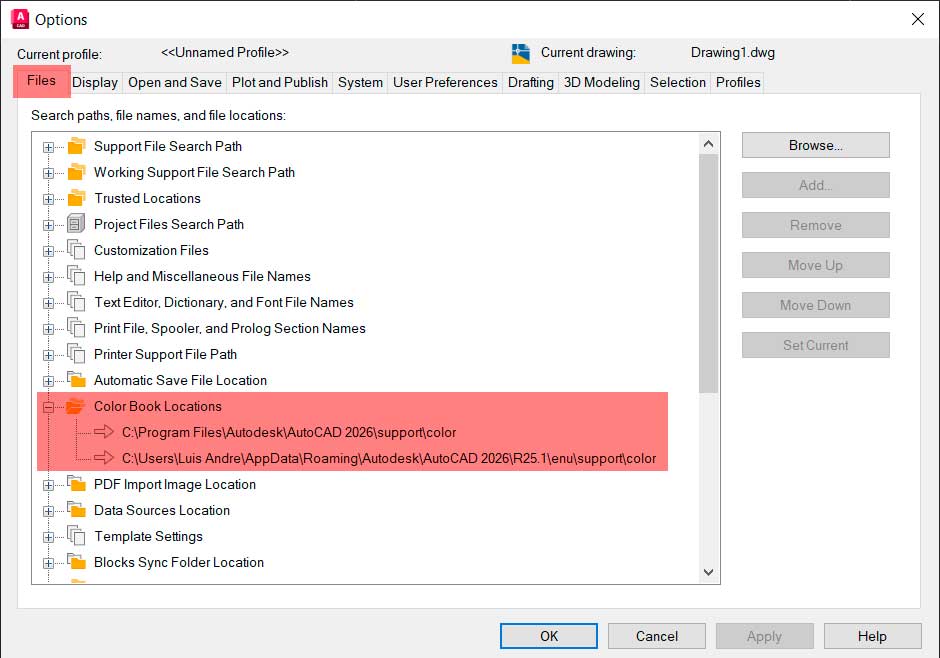Click the AutoCAD logo in title bar
940x658 pixels.
click(20, 19)
